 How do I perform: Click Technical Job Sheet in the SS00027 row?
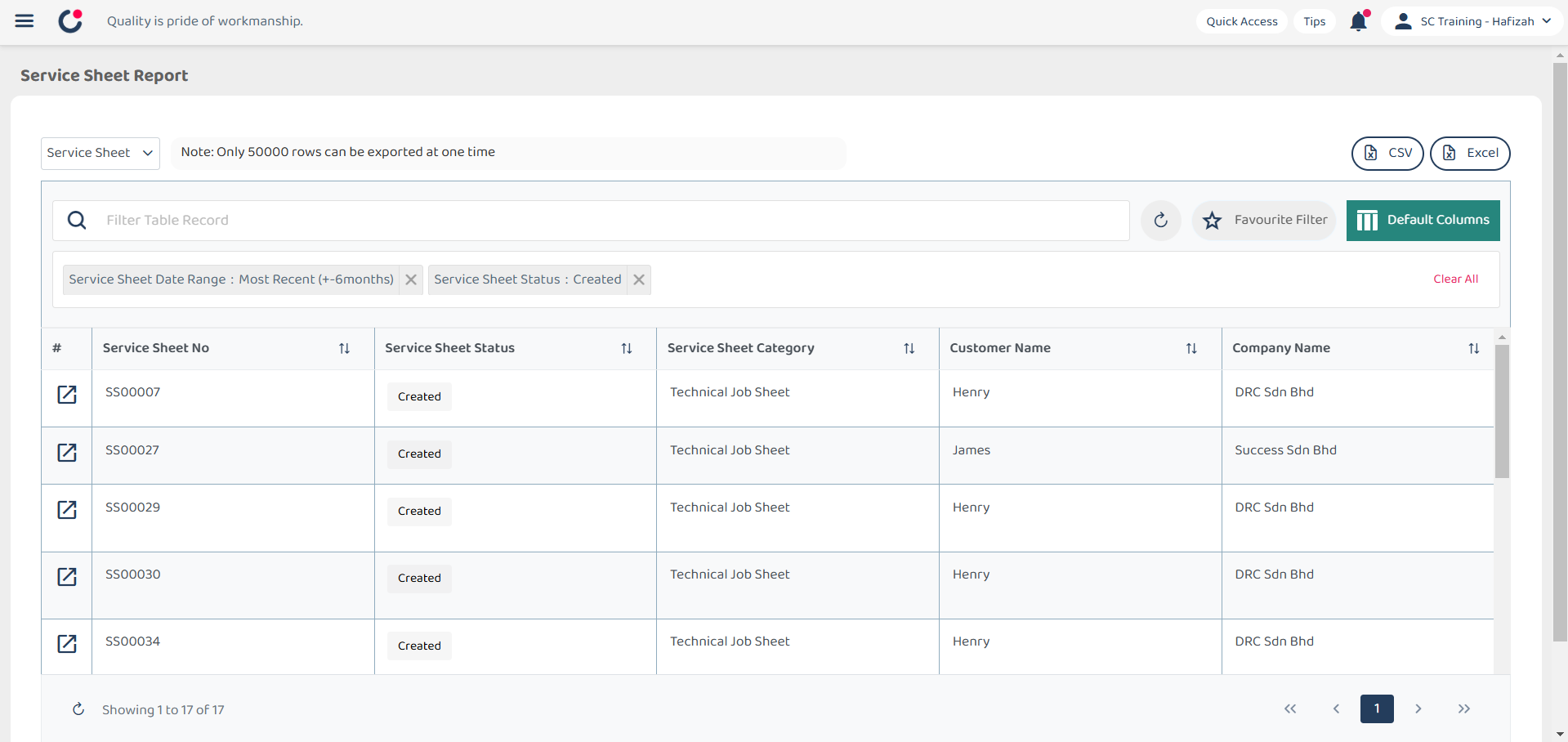tap(730, 450)
